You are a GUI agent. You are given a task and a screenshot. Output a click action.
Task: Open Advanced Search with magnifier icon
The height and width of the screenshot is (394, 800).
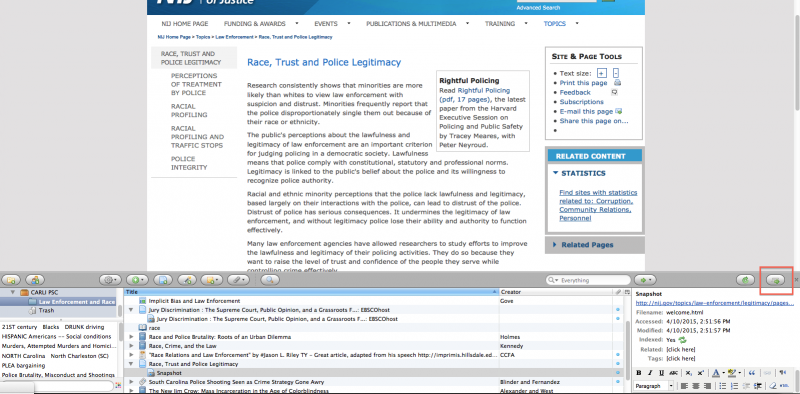[270, 280]
